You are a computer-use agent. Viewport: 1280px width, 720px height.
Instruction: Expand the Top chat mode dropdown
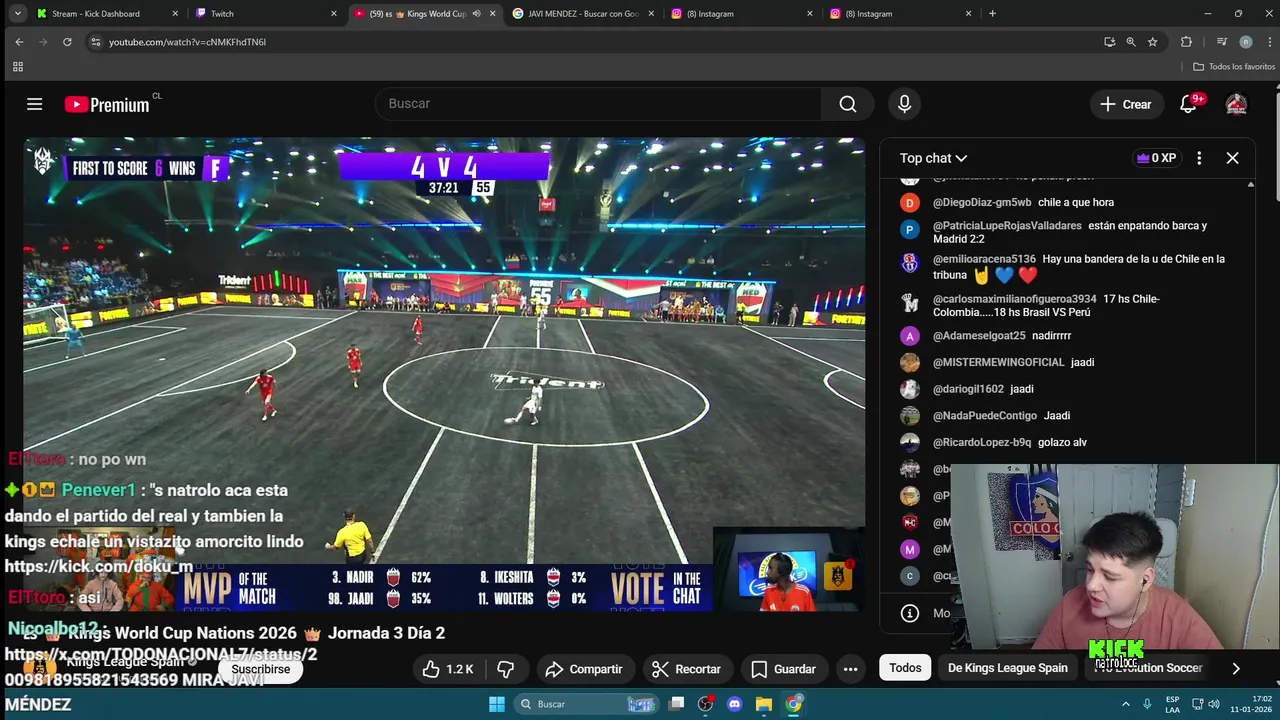coord(933,158)
